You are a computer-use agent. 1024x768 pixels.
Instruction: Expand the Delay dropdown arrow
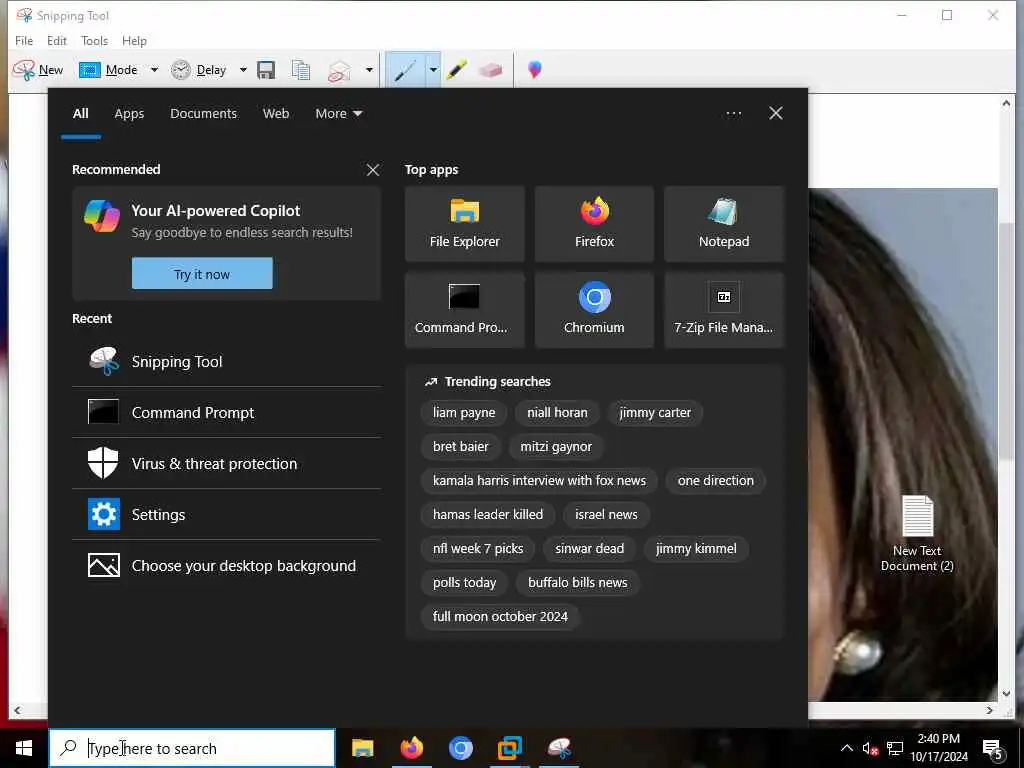click(243, 70)
